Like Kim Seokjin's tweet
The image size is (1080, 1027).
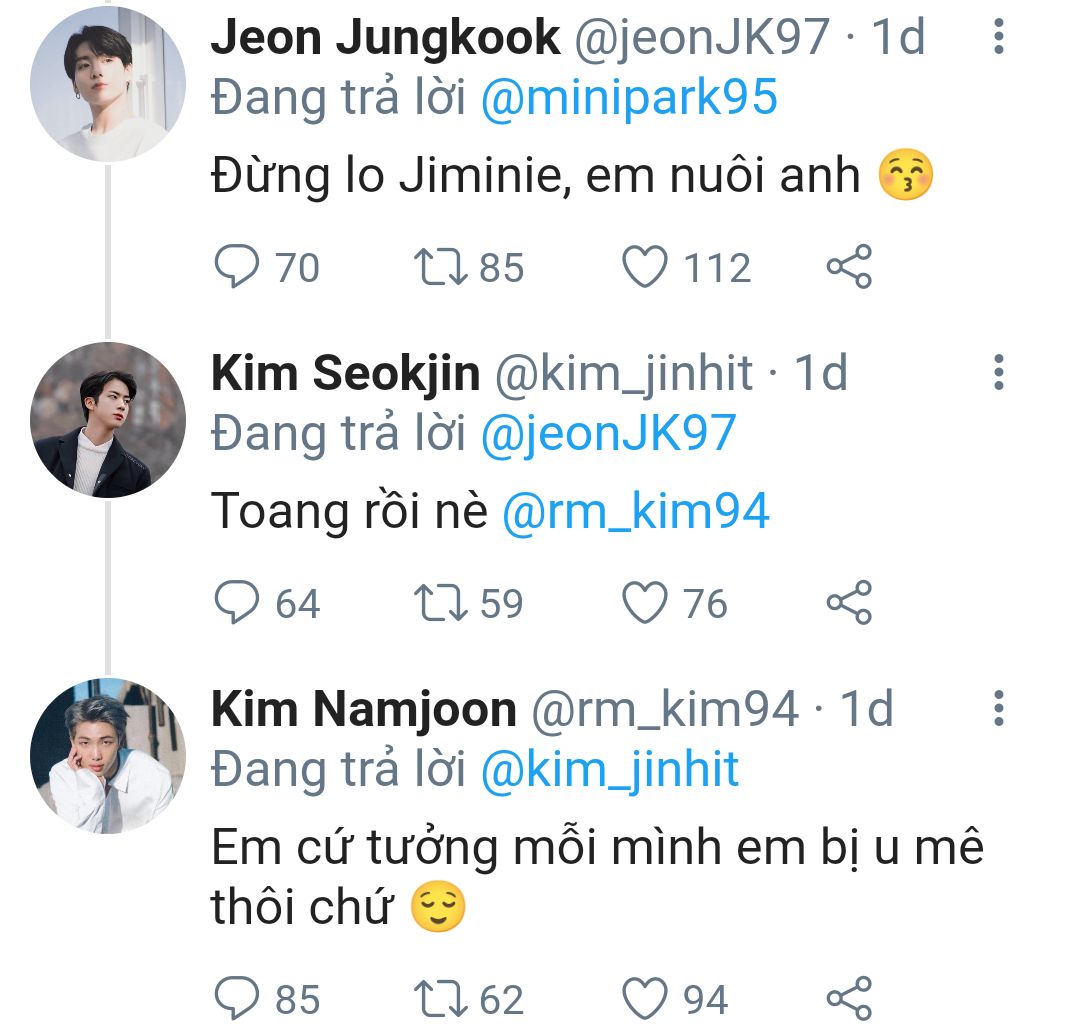(x=645, y=603)
